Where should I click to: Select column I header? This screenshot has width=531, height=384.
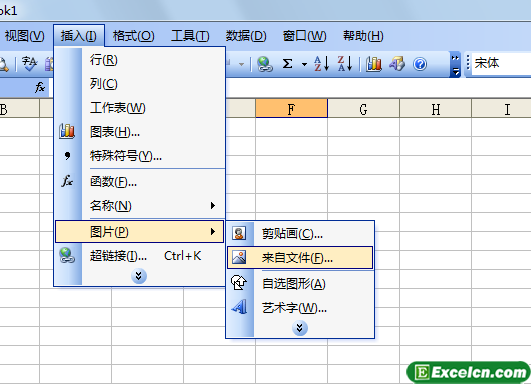pos(502,109)
